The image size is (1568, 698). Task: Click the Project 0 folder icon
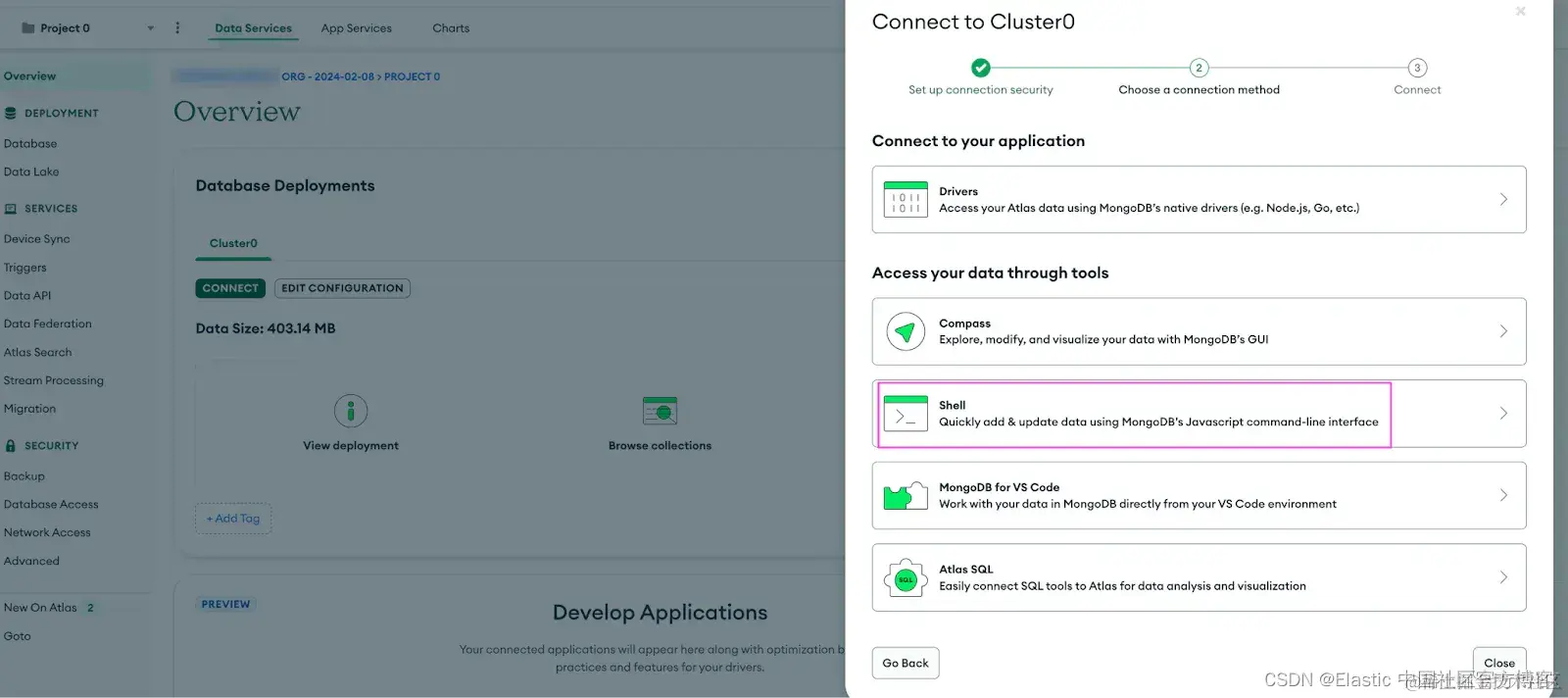[x=28, y=28]
